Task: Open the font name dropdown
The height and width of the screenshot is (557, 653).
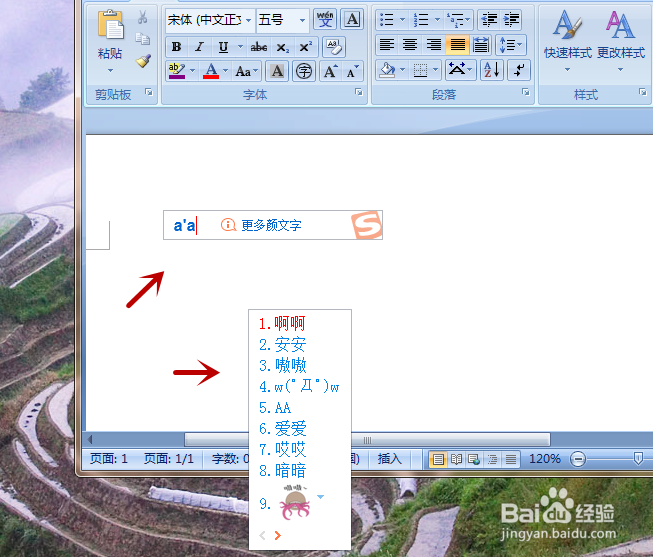Action: click(248, 20)
